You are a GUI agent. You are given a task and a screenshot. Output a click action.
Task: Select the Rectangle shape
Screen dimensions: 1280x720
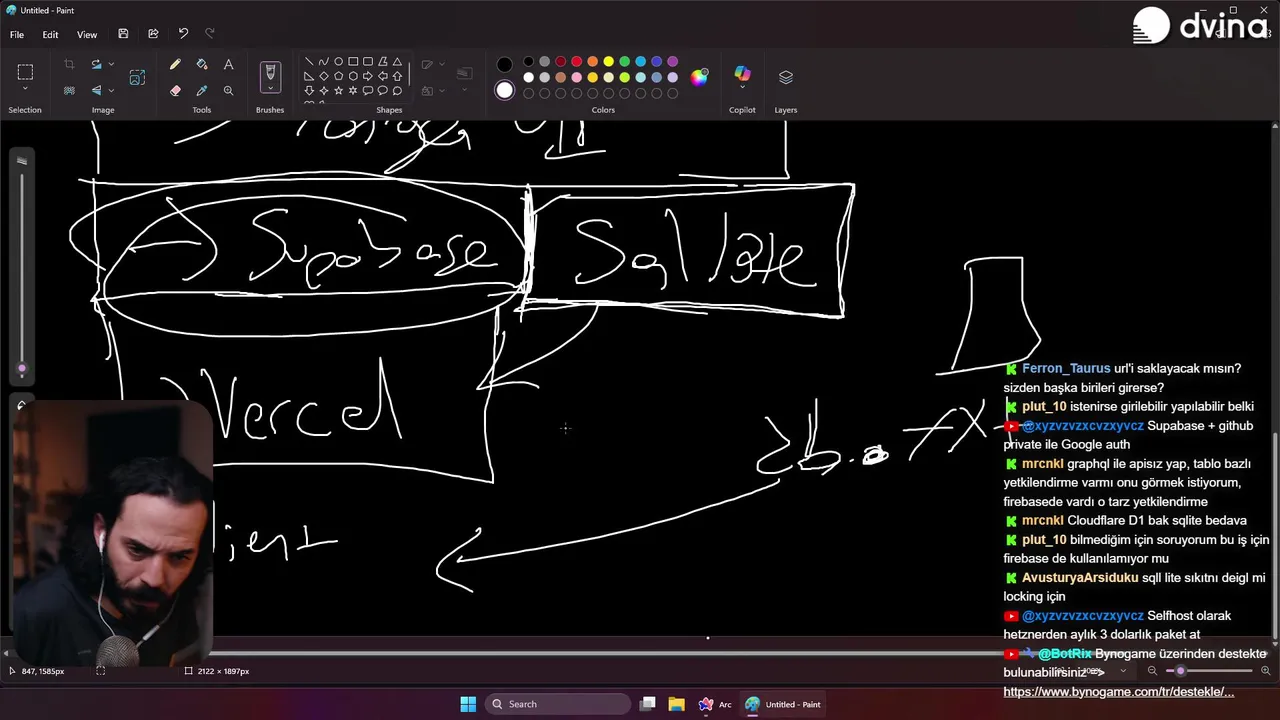(x=353, y=62)
